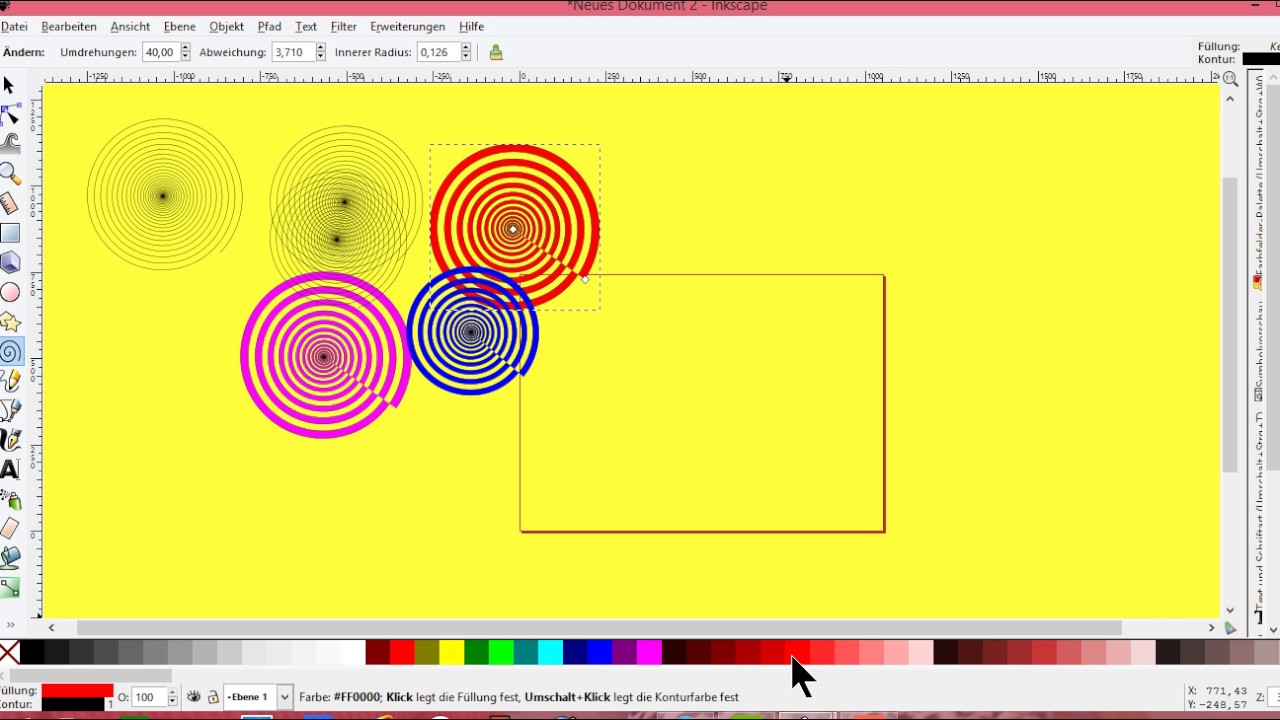This screenshot has height=720, width=1280.
Task: Select the Pencil freehand tool
Action: 9,381
